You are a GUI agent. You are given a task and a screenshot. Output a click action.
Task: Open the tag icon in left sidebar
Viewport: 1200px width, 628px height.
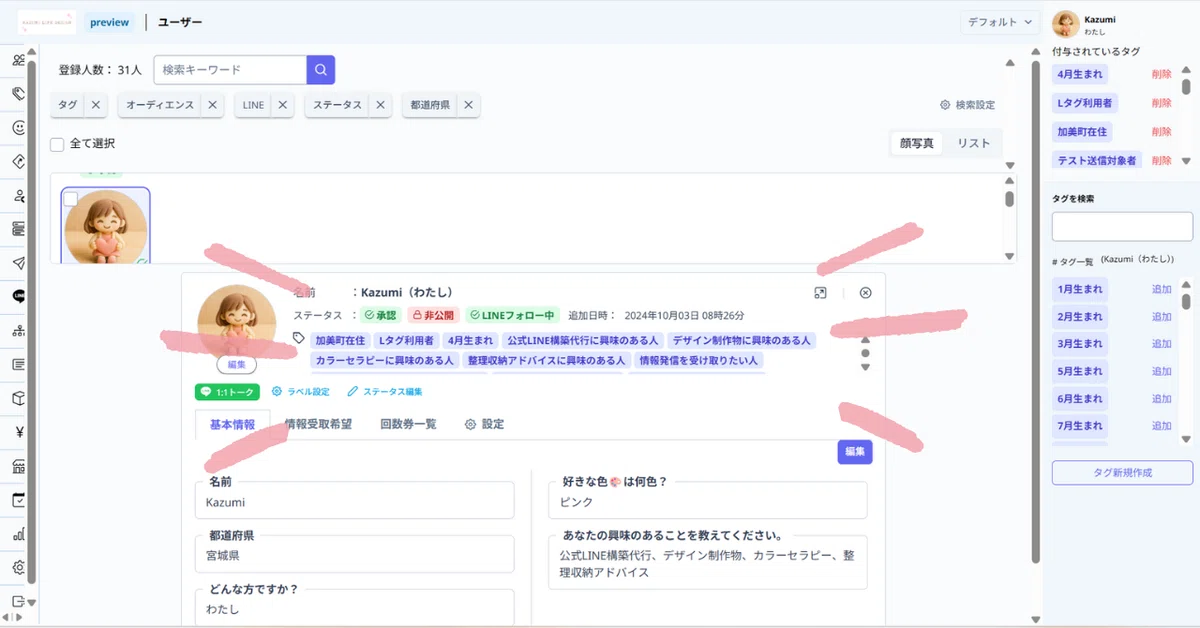[x=19, y=94]
